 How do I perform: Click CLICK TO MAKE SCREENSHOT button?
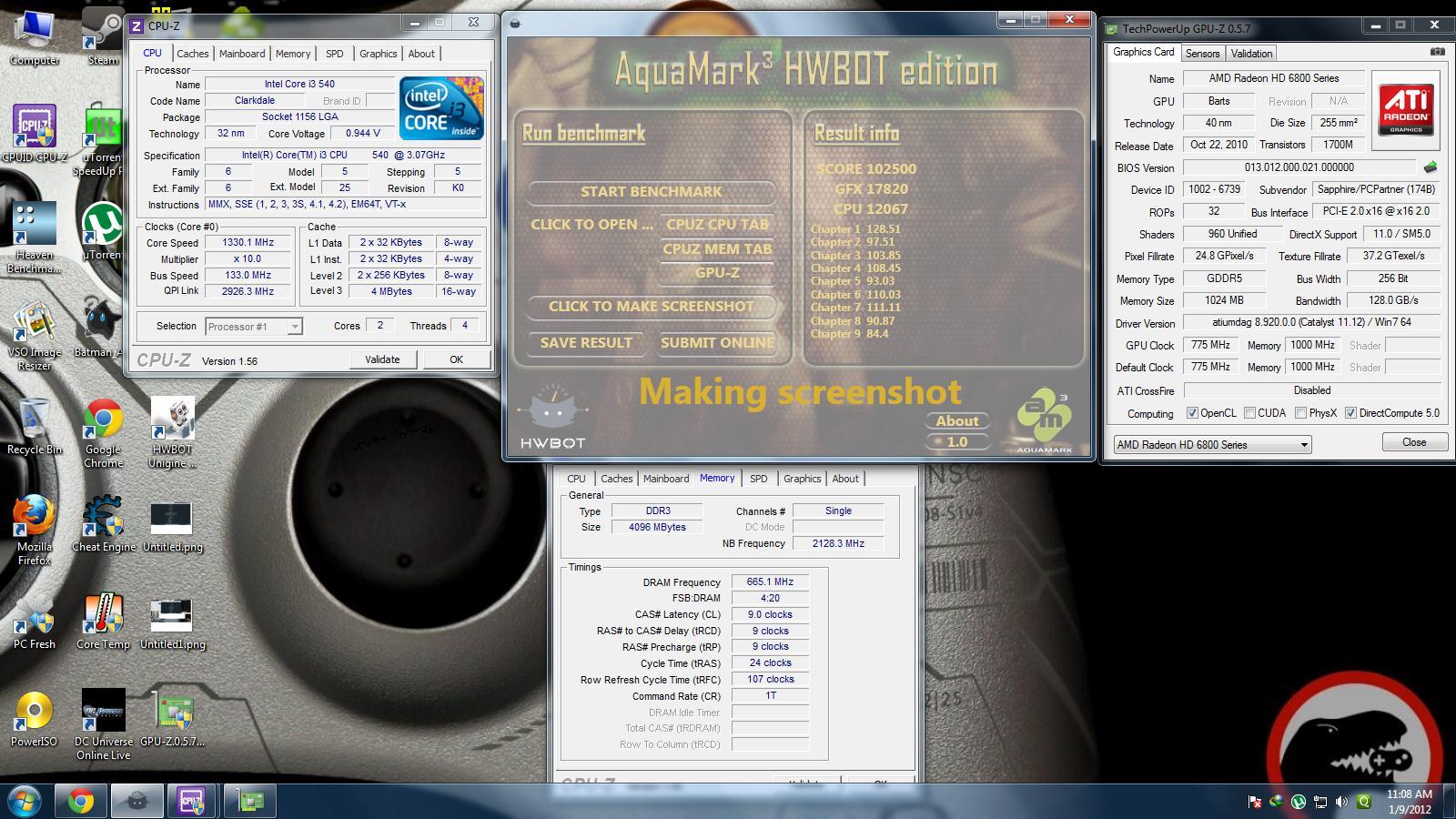pos(652,307)
